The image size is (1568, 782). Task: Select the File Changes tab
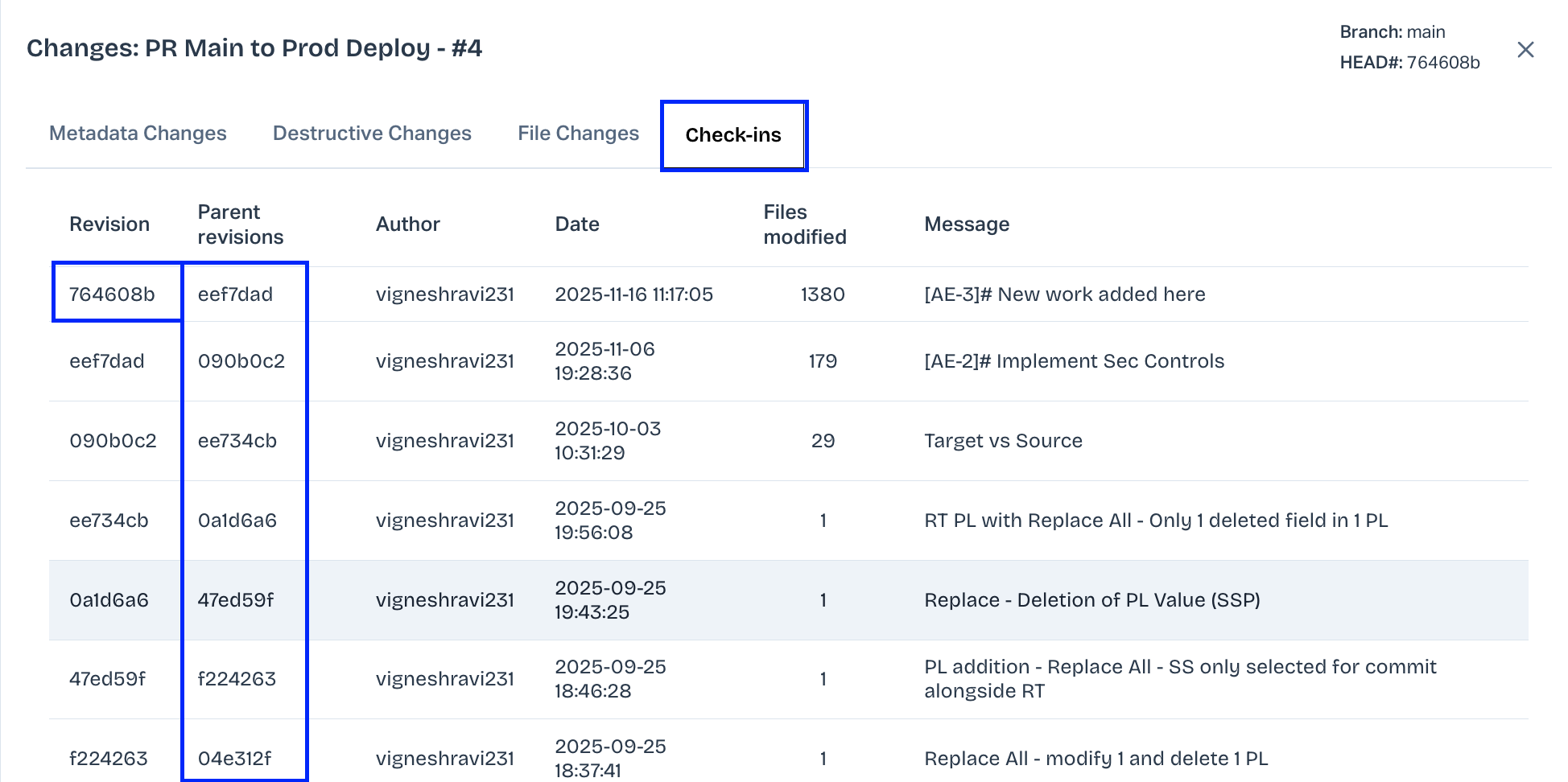(578, 134)
